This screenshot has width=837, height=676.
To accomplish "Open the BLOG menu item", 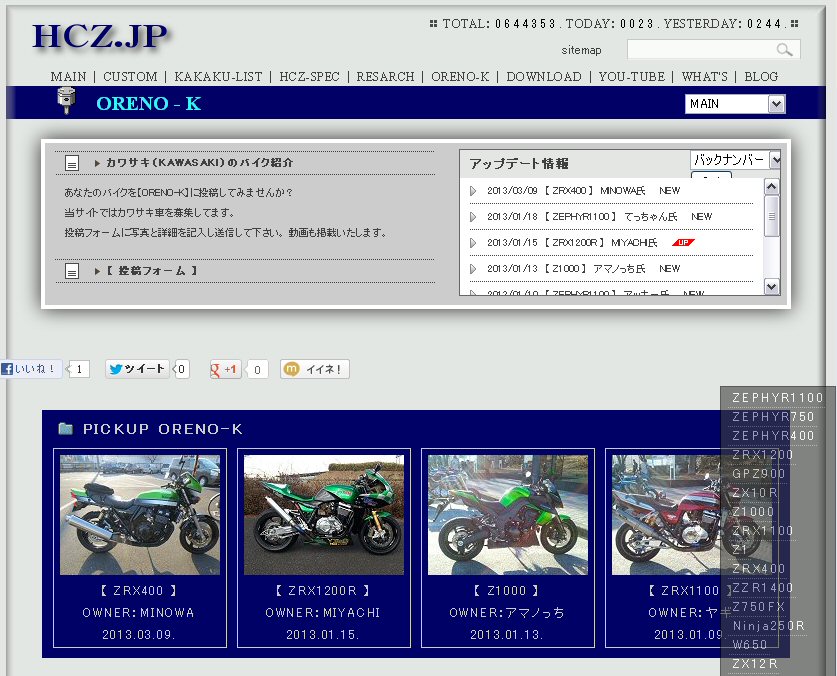I will click(761, 76).
